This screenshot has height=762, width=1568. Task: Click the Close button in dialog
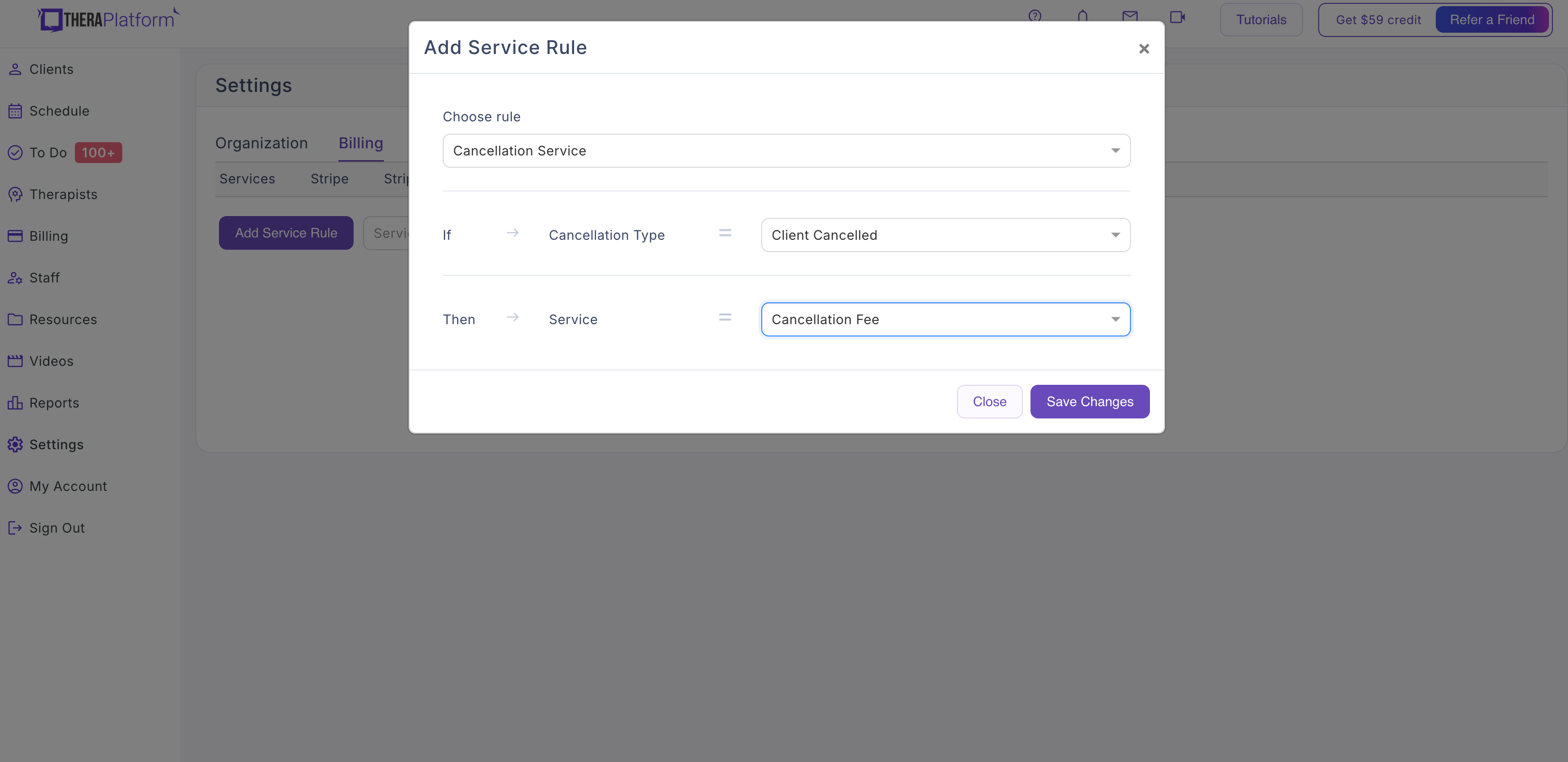point(989,402)
